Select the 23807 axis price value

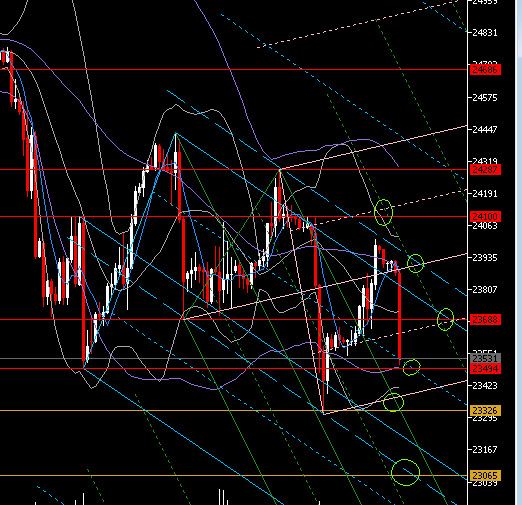[x=485, y=290]
